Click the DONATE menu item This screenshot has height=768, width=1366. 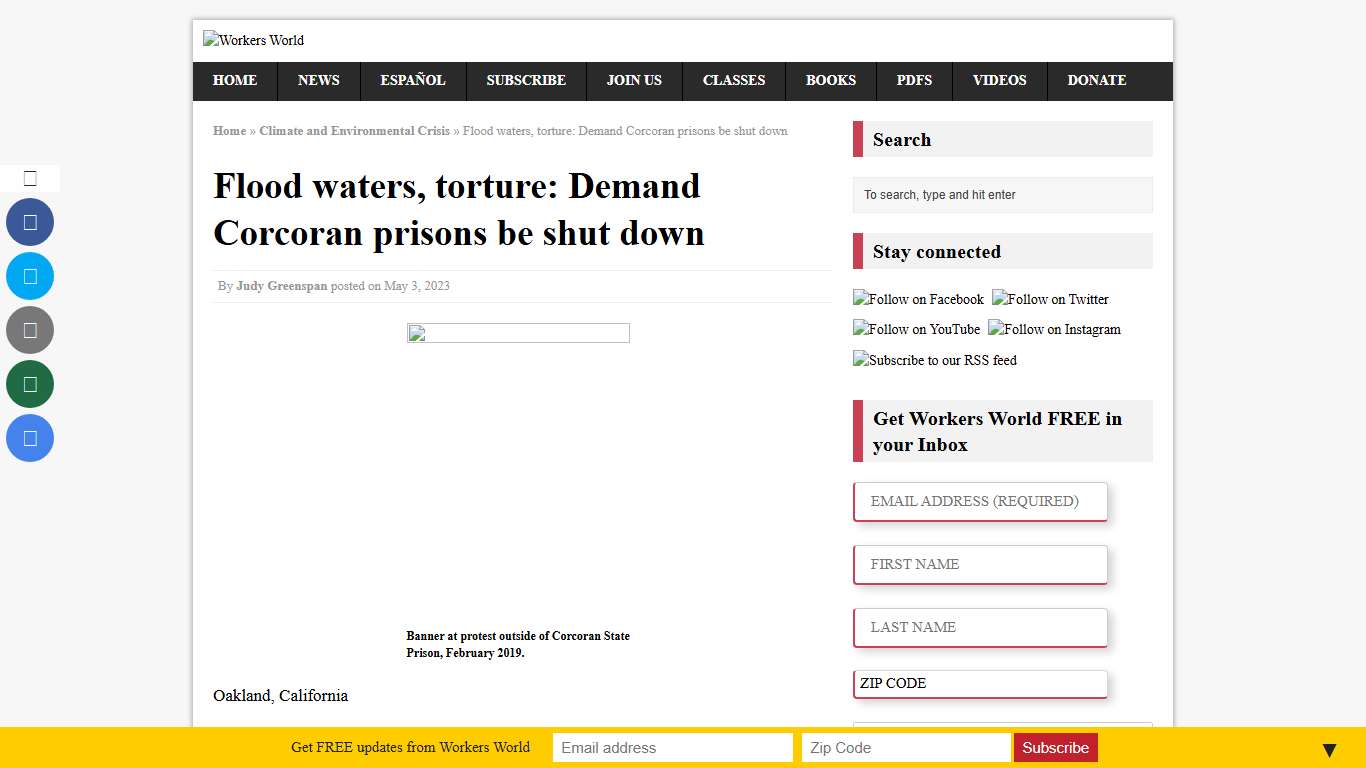1096,81
